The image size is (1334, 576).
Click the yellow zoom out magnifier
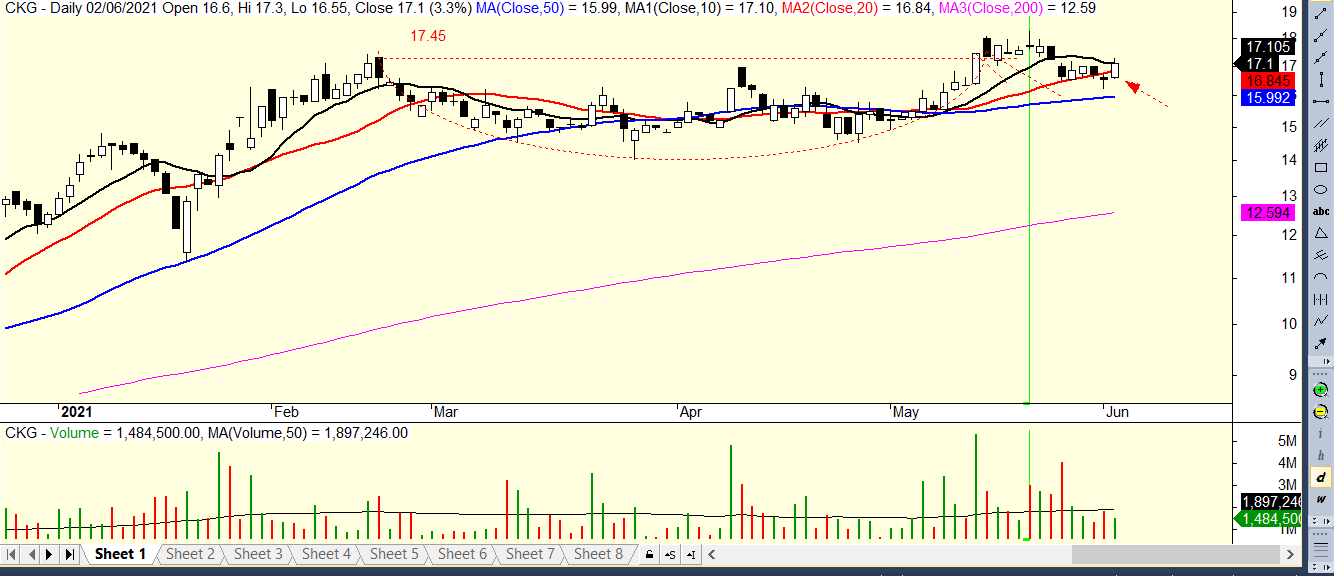[1321, 411]
